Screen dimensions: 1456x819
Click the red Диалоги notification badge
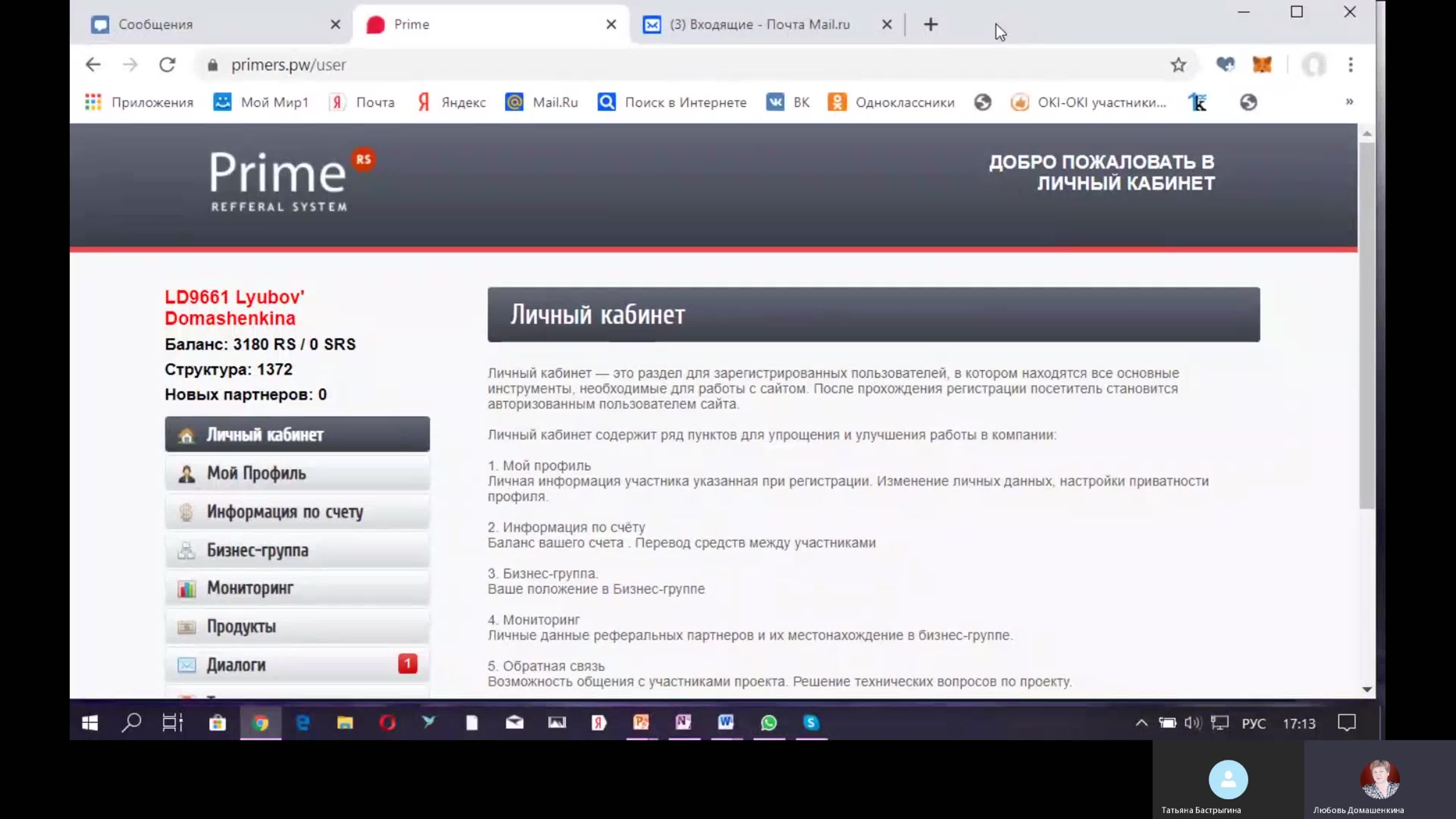click(x=407, y=664)
